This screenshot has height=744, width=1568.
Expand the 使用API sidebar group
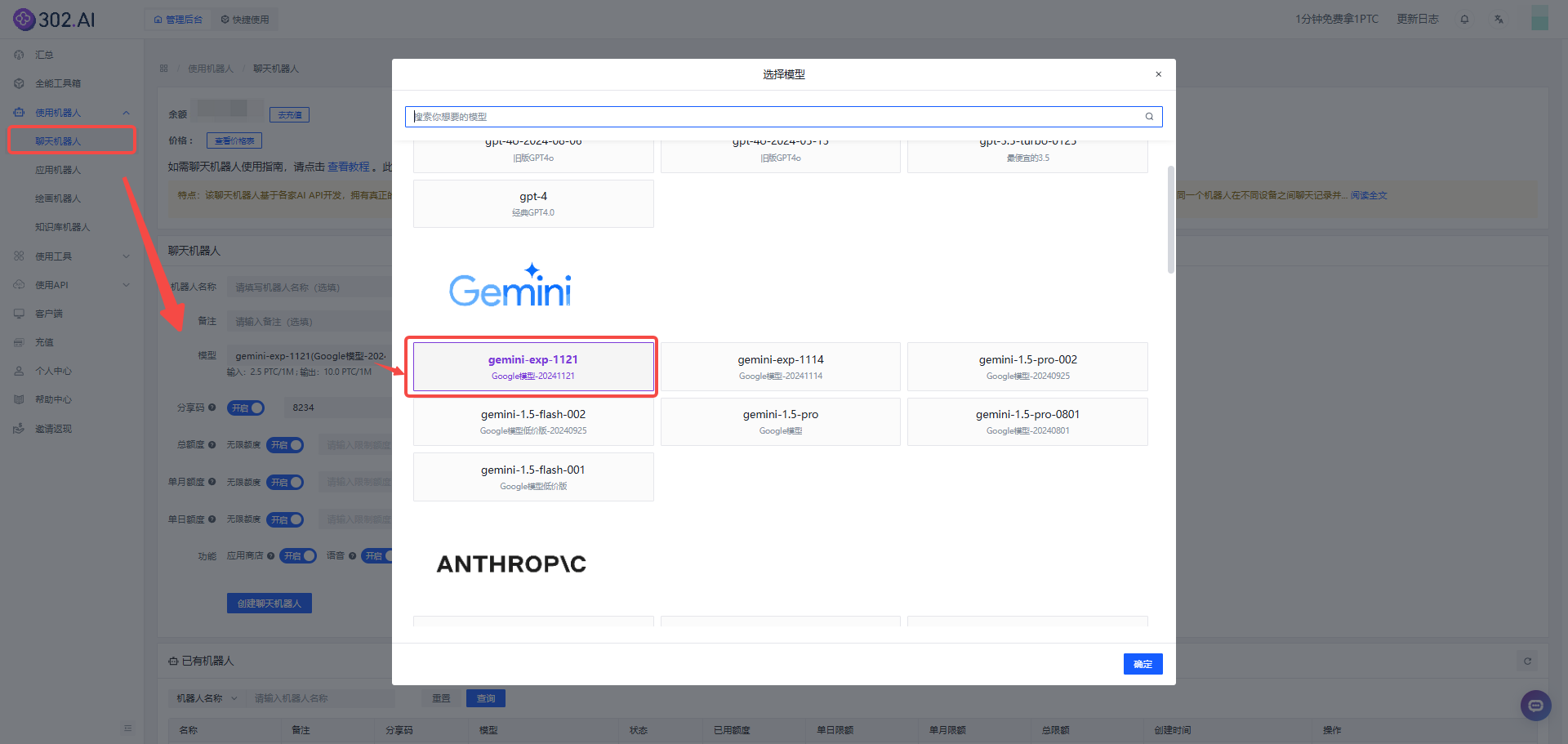[72, 285]
